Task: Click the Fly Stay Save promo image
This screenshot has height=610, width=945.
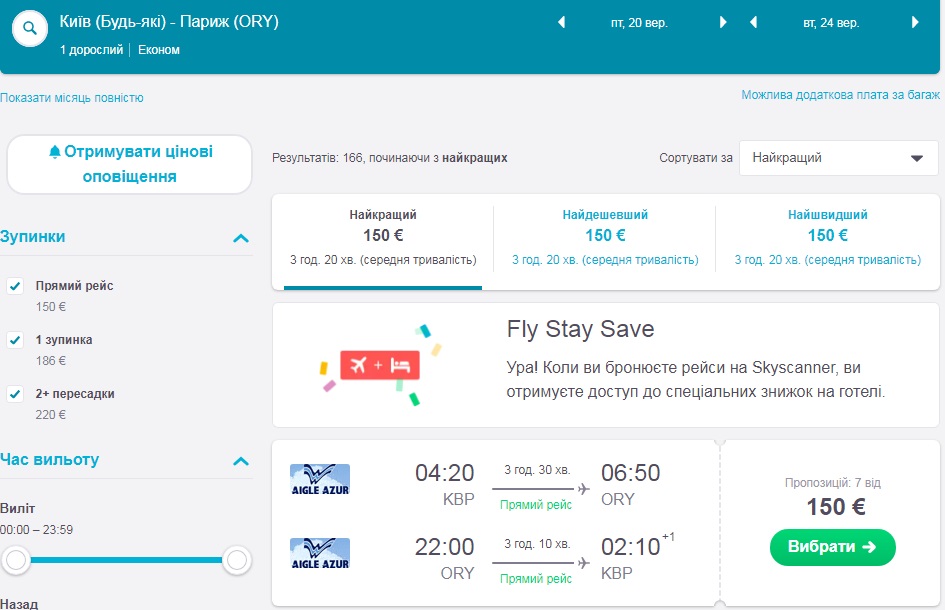Action: 380,365
